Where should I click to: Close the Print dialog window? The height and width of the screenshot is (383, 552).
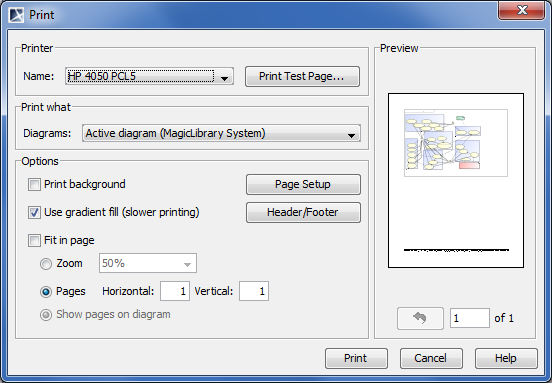522,10
